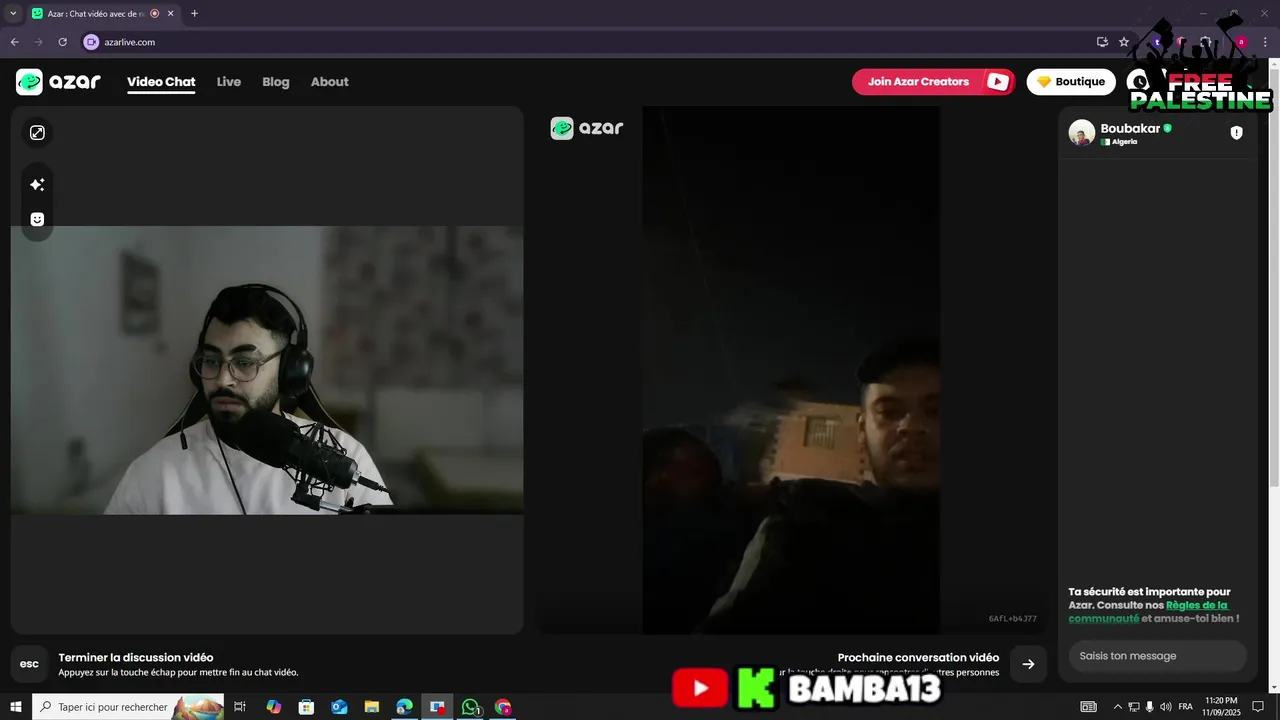Click the install app icon in address bar

(1102, 42)
